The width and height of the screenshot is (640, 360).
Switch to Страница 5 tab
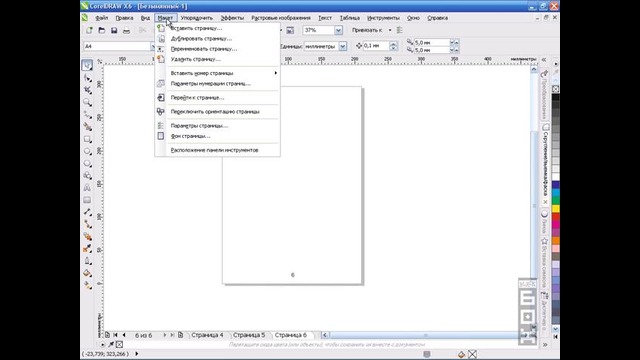(x=249, y=335)
